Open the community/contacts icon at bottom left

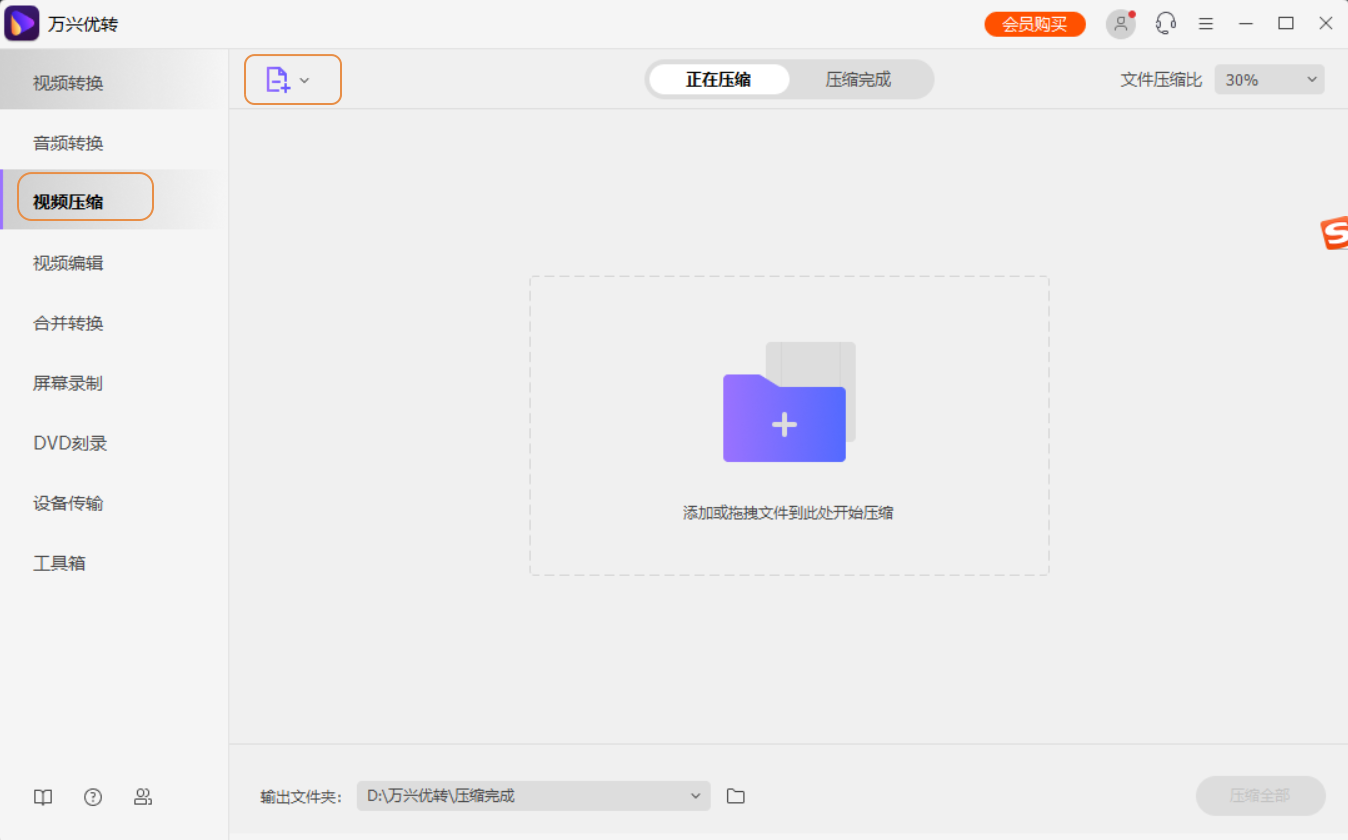pos(143,797)
